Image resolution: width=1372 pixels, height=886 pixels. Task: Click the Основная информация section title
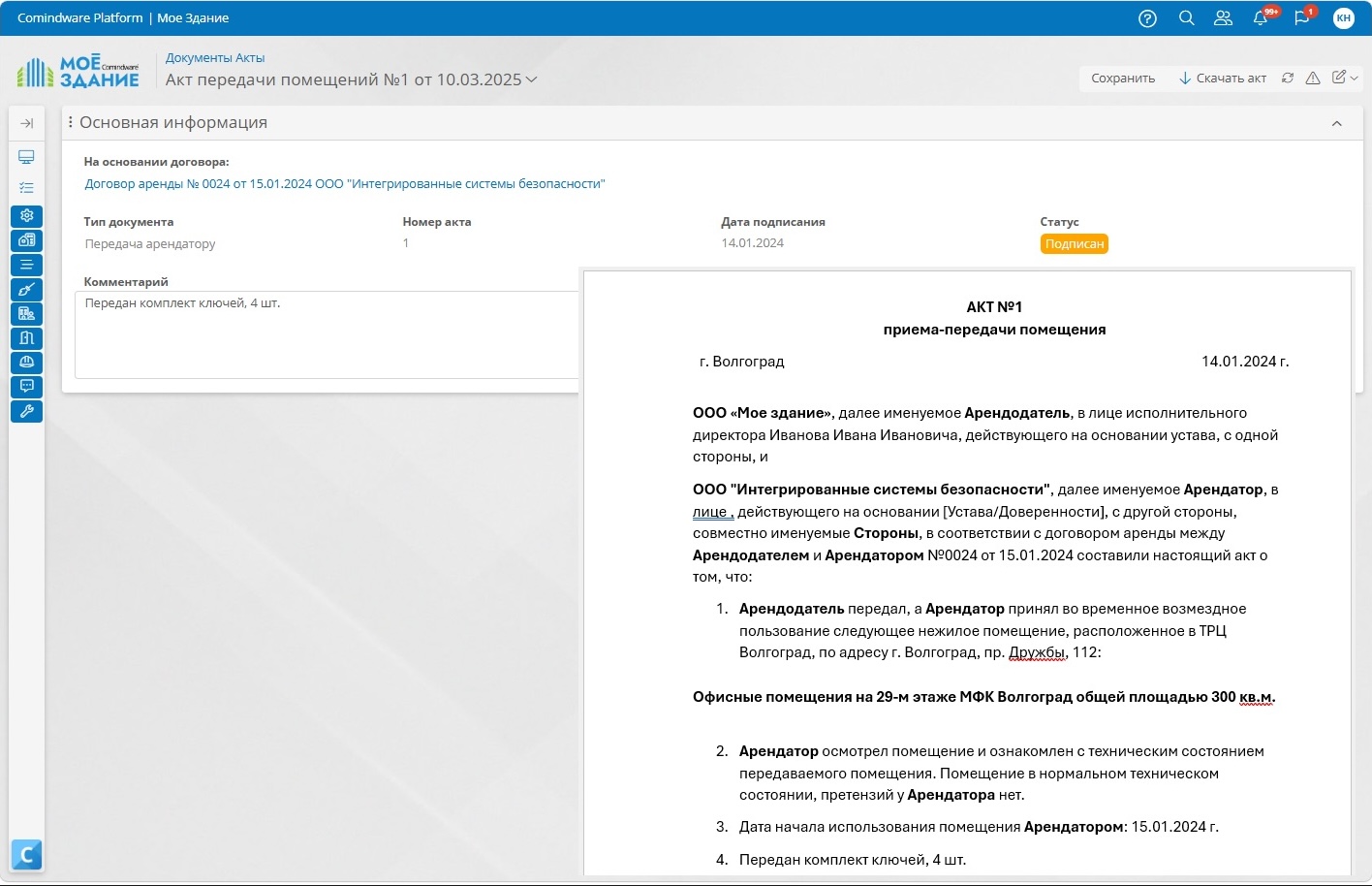pyautogui.click(x=173, y=123)
